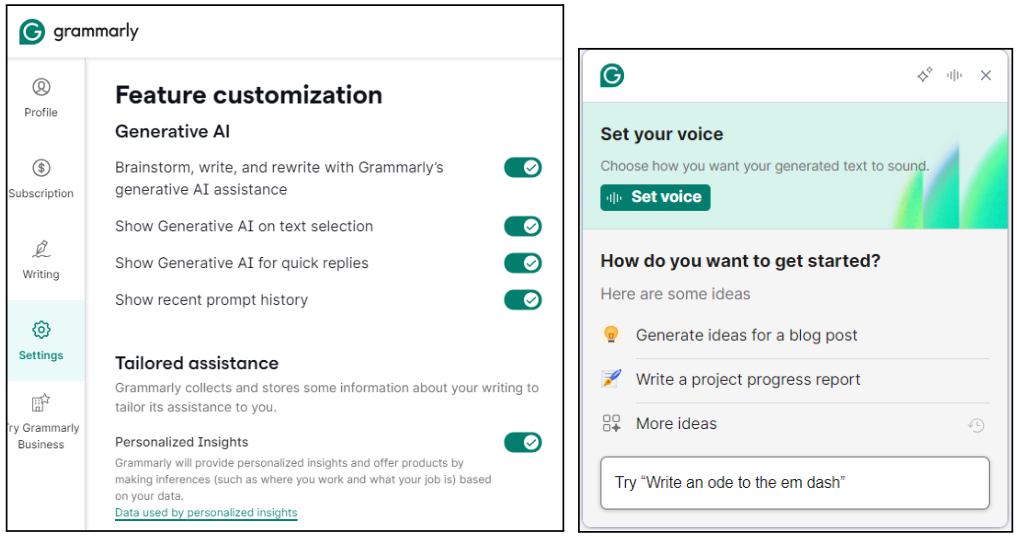Click the sparkle icon in assistant panel

click(925, 75)
